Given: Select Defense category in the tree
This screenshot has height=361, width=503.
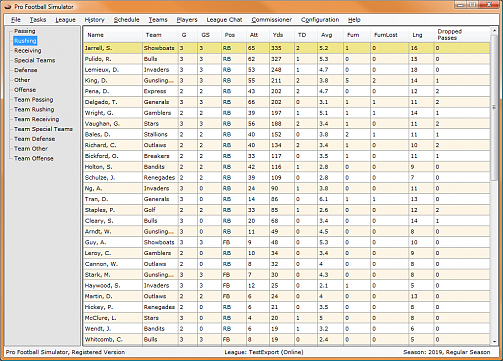Looking at the screenshot, I should 26,70.
